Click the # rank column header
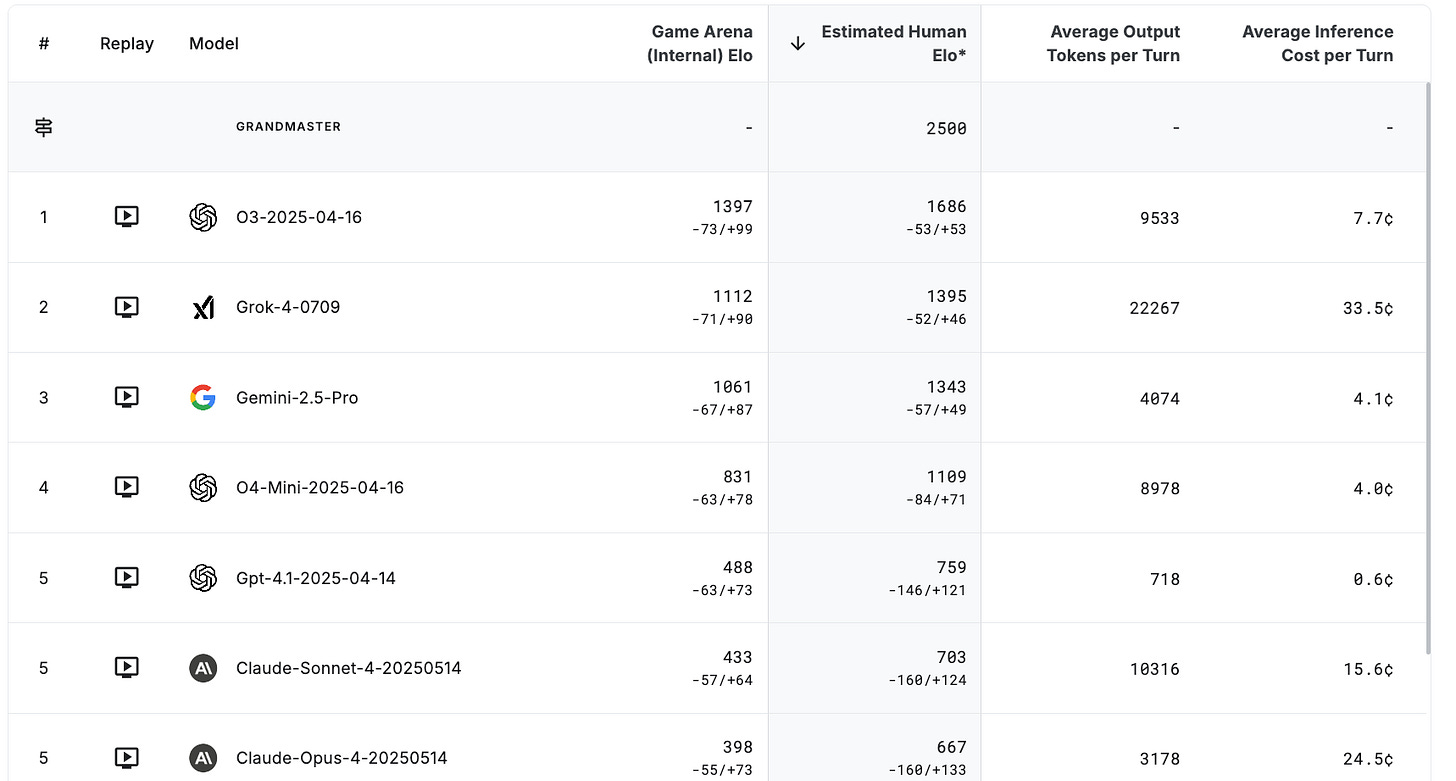 44,44
